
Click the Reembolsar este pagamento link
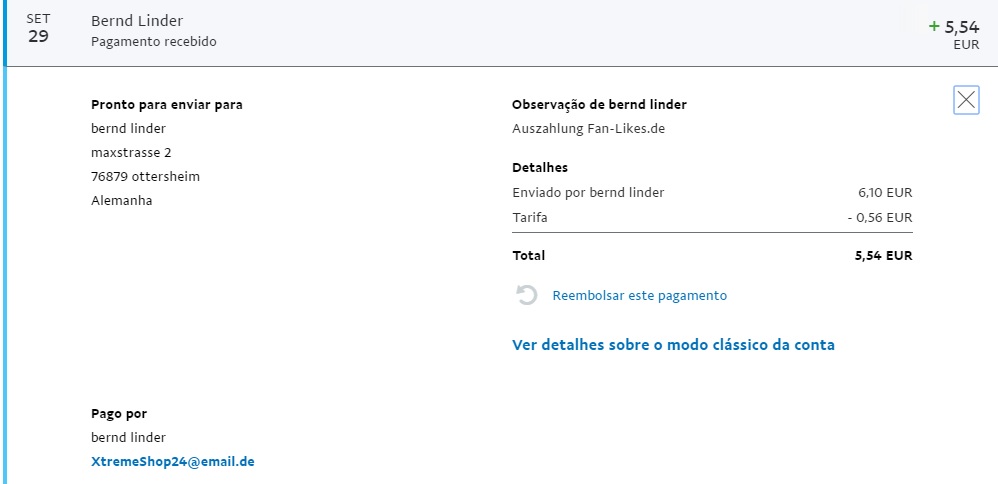point(639,295)
